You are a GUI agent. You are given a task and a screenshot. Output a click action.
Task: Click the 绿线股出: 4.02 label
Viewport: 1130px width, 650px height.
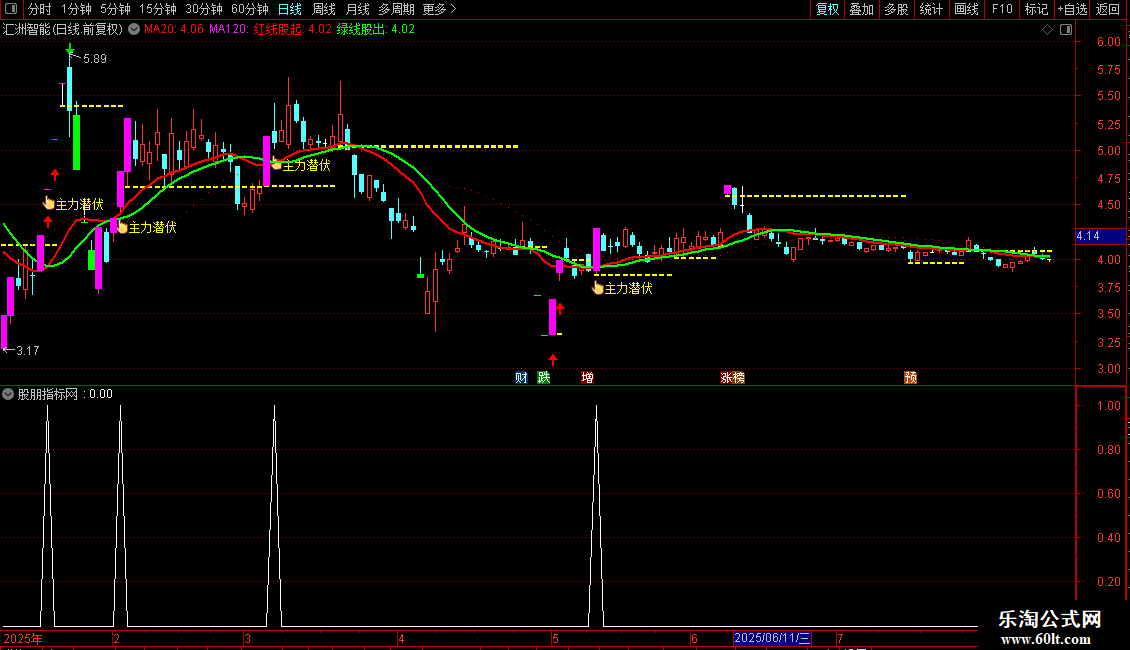coord(375,29)
